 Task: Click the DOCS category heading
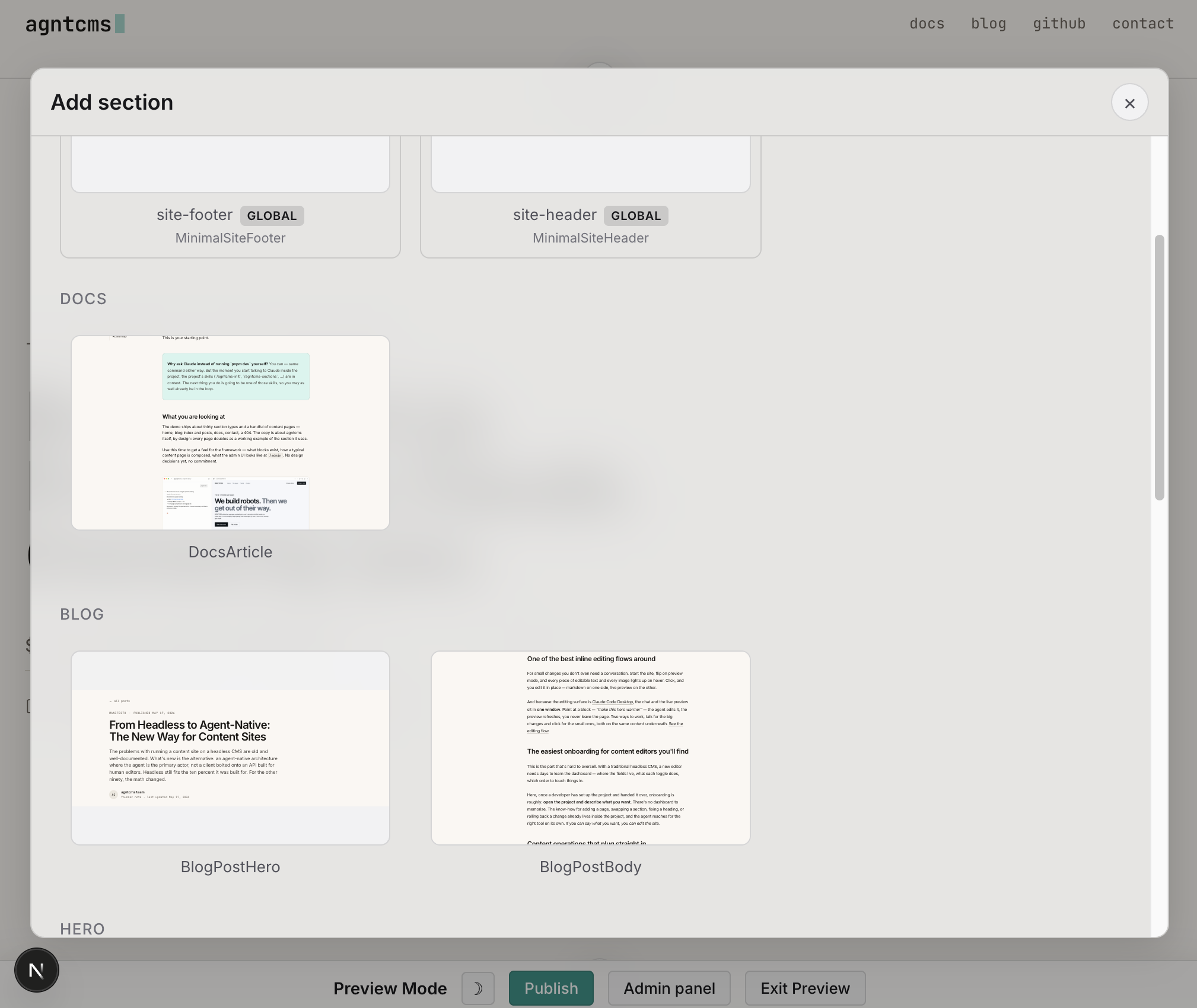point(83,299)
